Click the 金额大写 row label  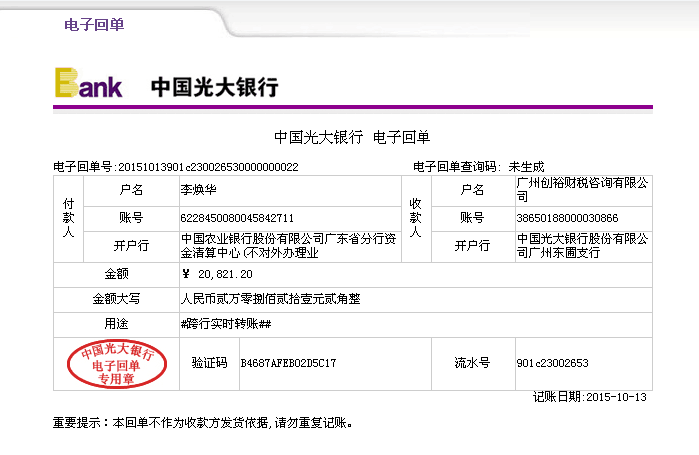[x=116, y=299]
